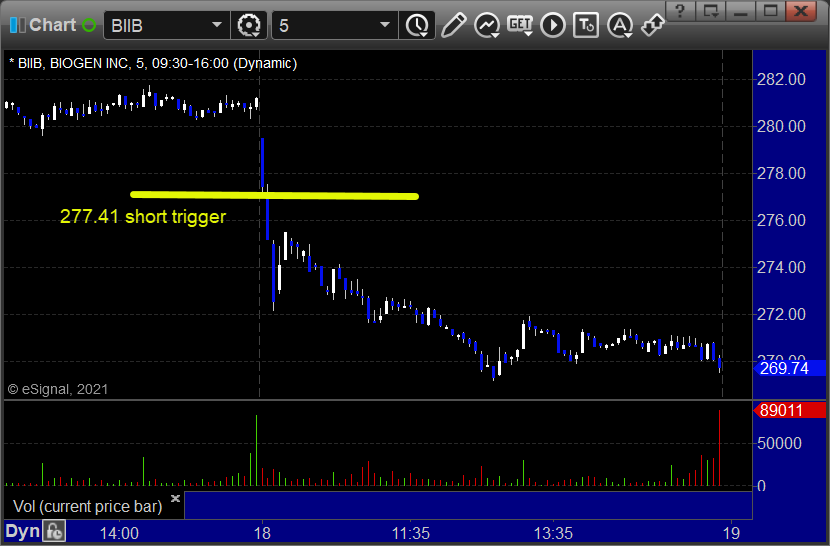This screenshot has height=546, width=830.
Task: Click the help question mark button
Action: 680,11
